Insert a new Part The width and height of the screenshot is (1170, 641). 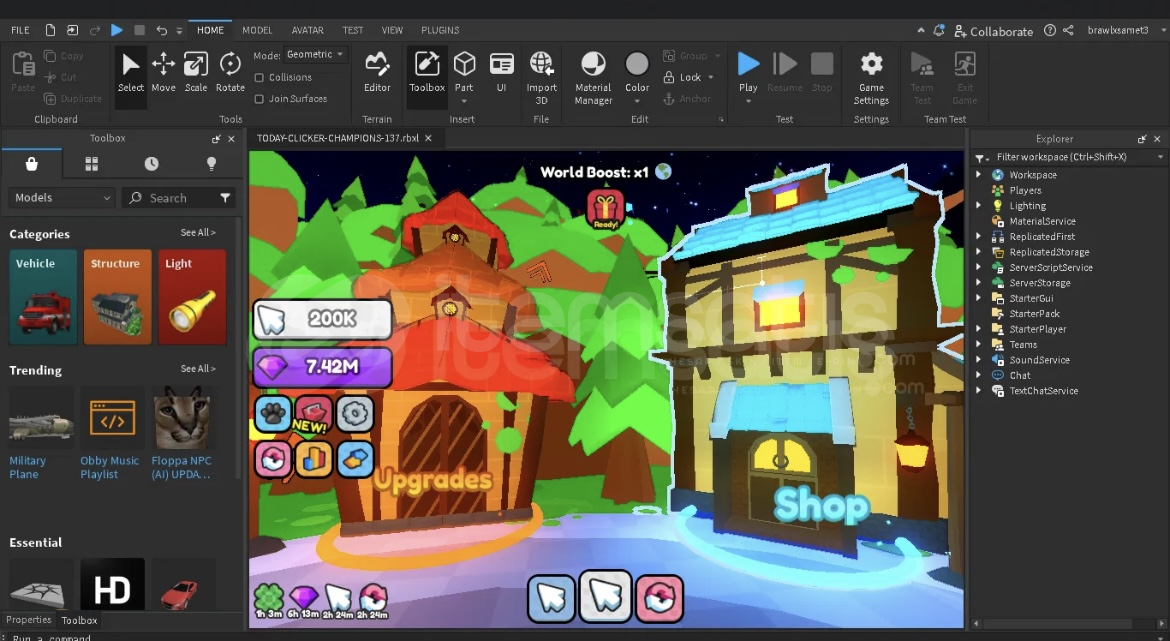(464, 77)
